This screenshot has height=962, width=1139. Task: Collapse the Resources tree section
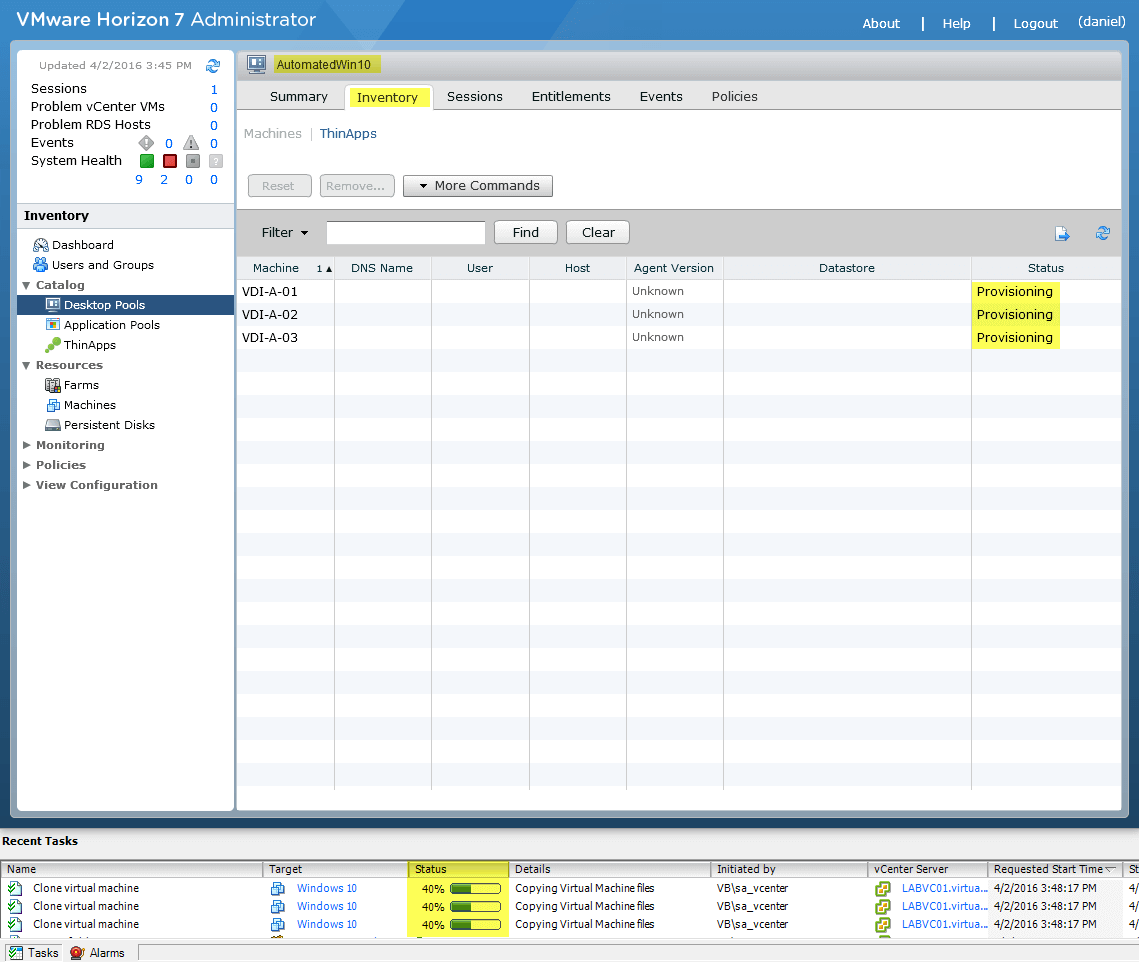(27, 365)
